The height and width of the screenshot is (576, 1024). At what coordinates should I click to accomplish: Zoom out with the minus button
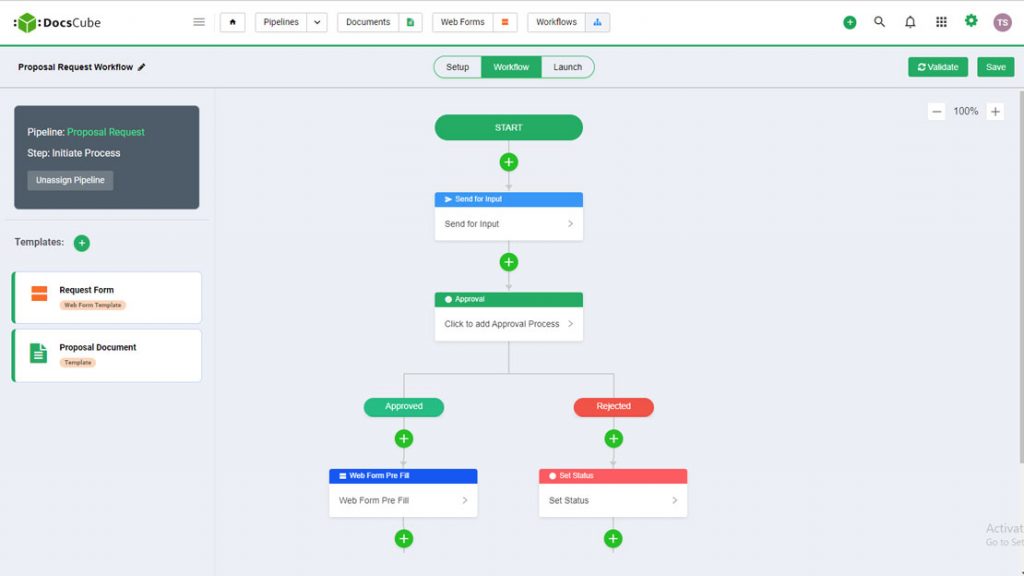coord(936,112)
